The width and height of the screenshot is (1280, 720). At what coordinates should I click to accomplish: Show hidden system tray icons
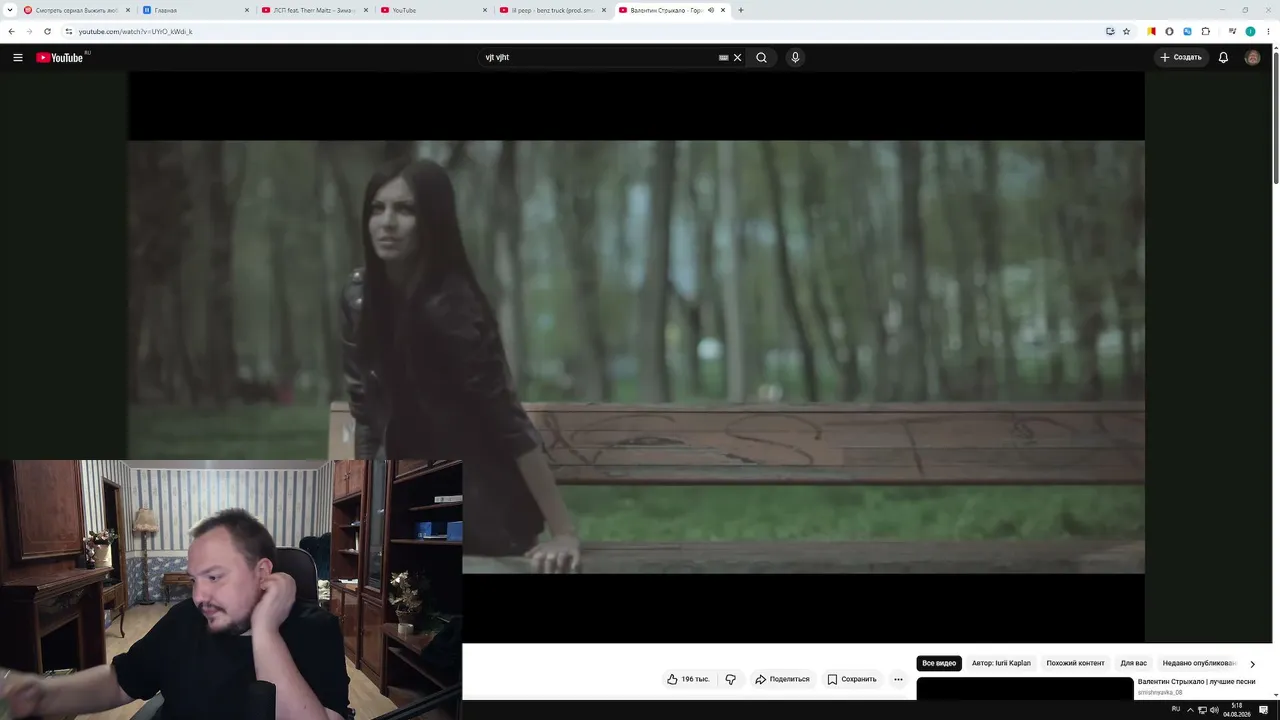coord(1190,710)
